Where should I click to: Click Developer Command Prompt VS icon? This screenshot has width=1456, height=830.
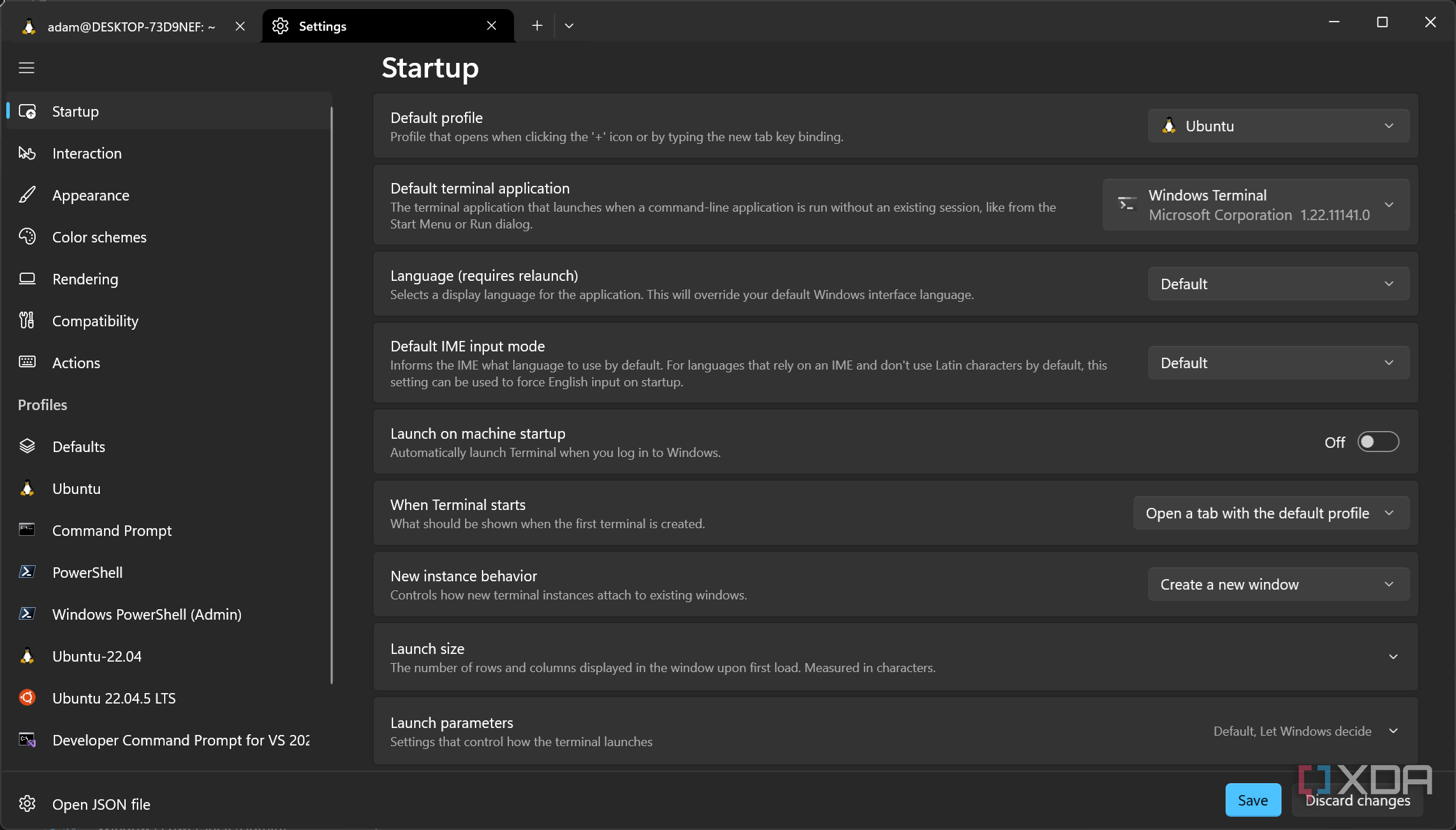pyautogui.click(x=27, y=740)
